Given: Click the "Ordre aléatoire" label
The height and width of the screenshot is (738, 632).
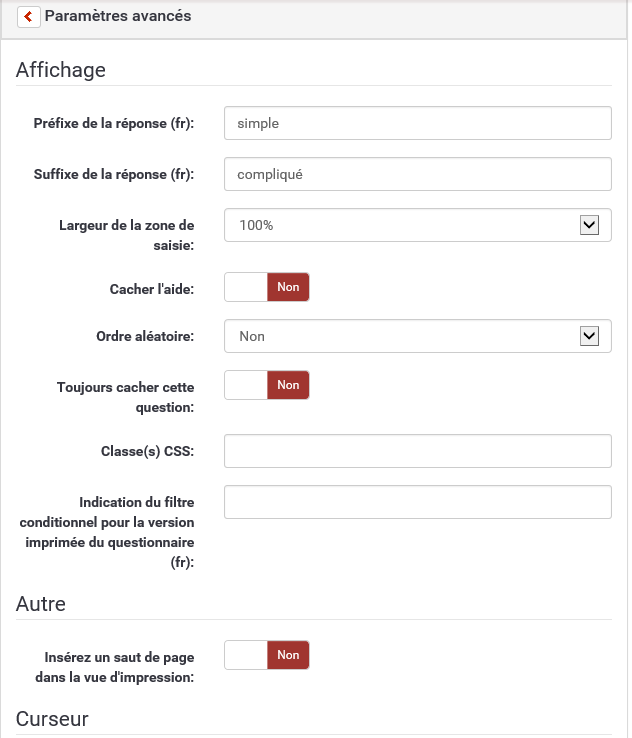Looking at the screenshot, I should click(138, 337).
